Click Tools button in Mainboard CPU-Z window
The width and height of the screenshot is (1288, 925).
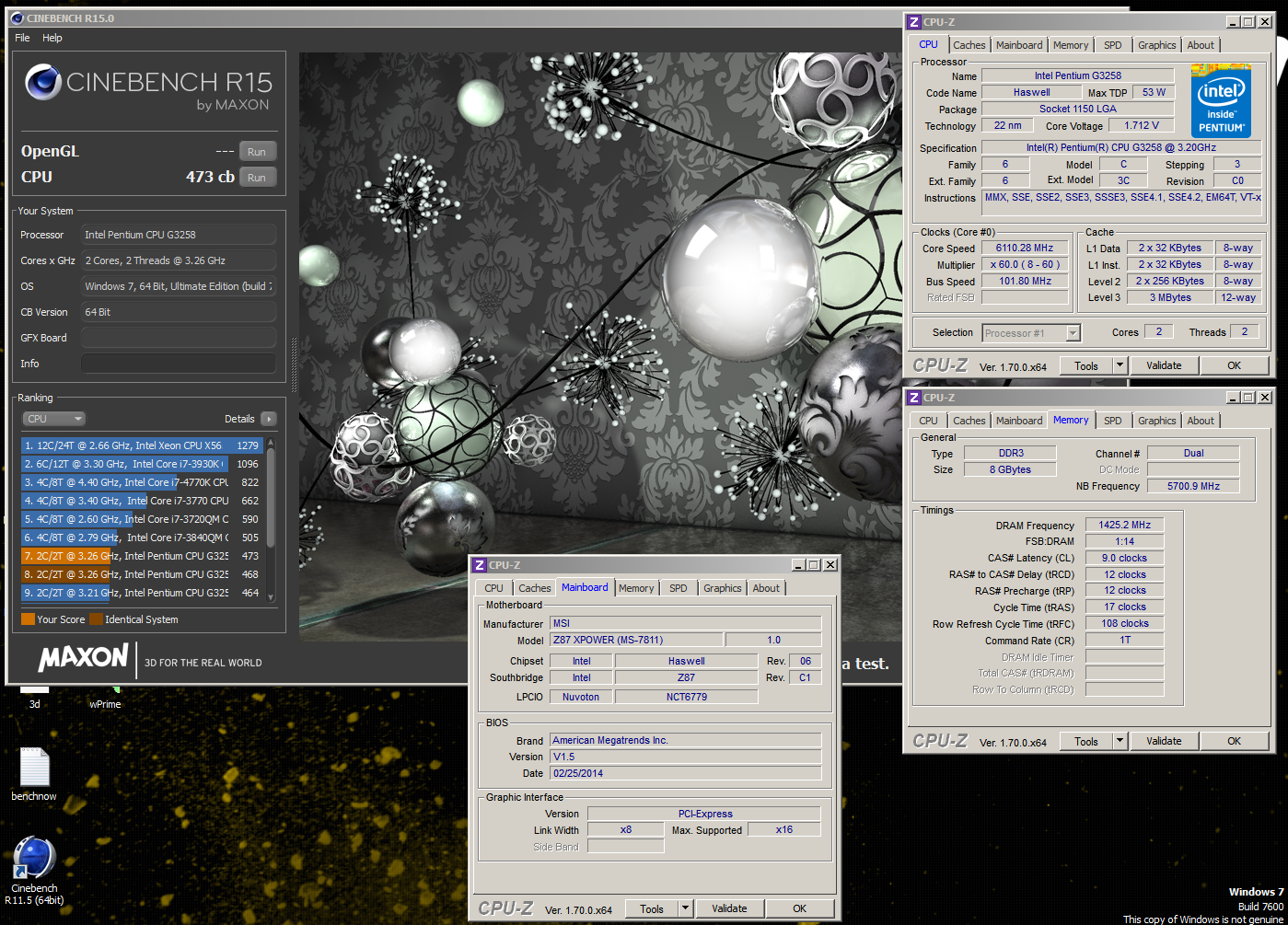click(652, 908)
